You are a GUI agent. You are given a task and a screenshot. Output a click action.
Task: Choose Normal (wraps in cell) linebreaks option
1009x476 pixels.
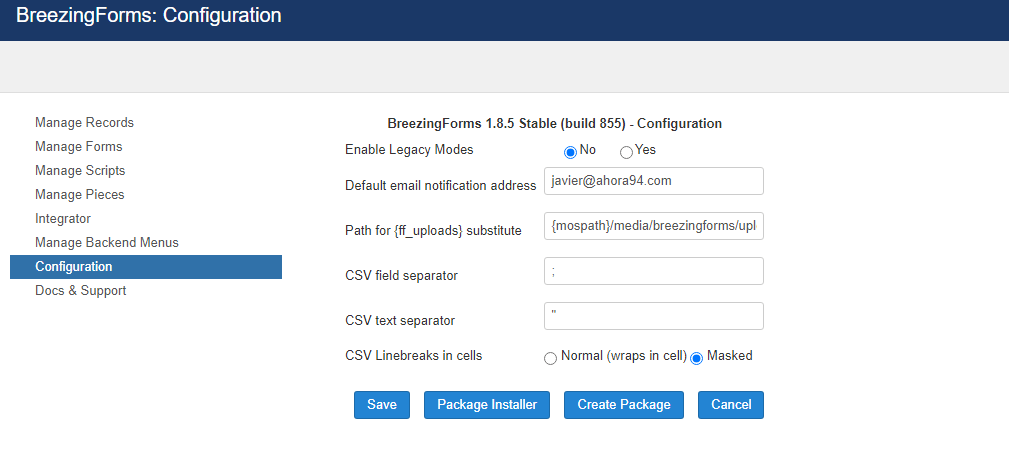pyautogui.click(x=550, y=359)
